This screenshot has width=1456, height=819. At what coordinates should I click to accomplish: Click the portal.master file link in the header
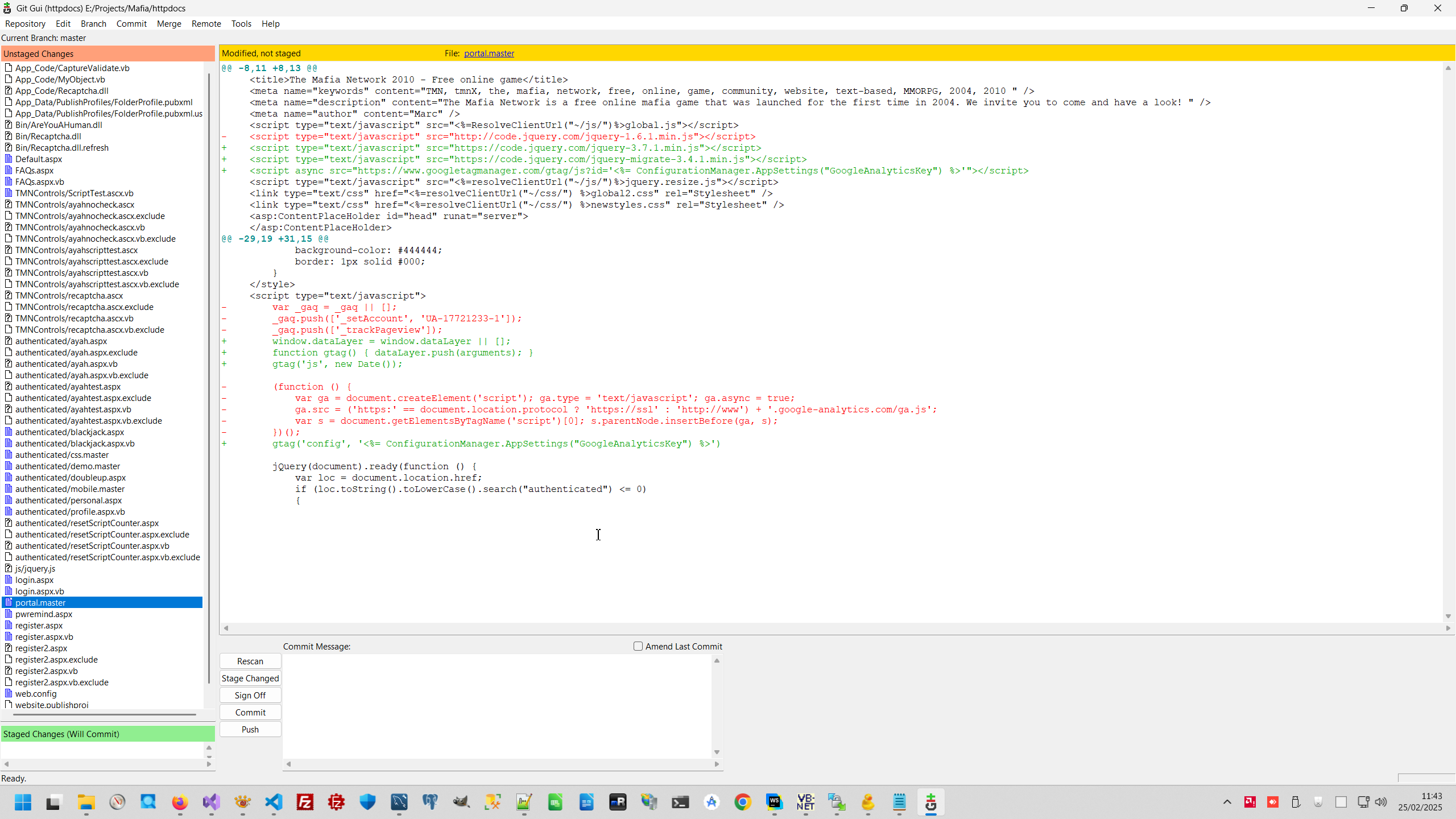click(489, 53)
